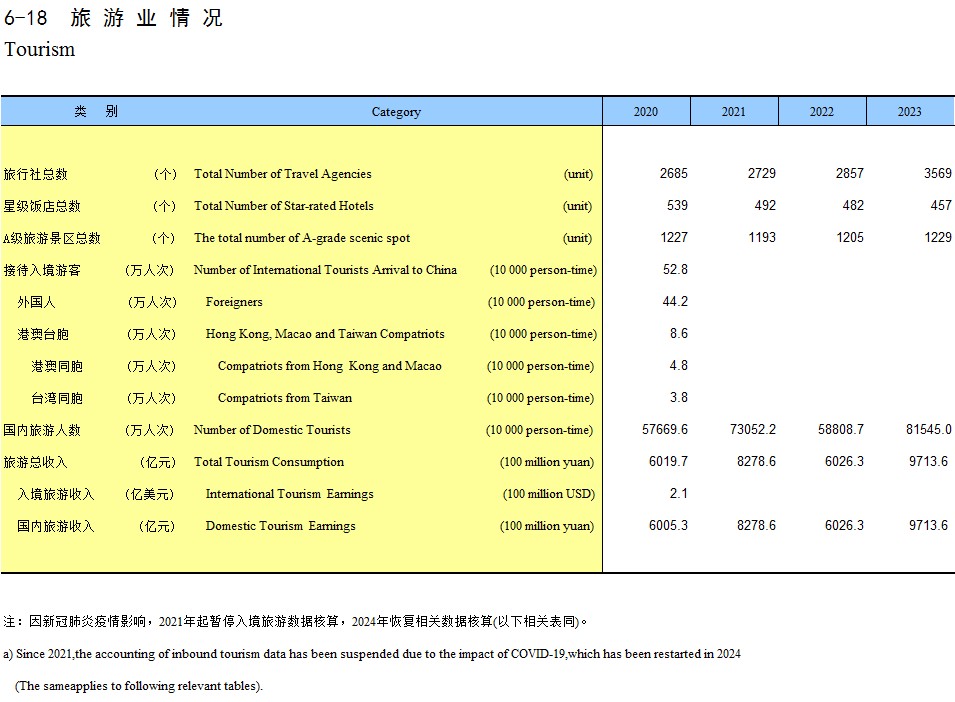Click the A级旅游景区总数 row label
This screenshot has height=702, width=955.
[52, 238]
